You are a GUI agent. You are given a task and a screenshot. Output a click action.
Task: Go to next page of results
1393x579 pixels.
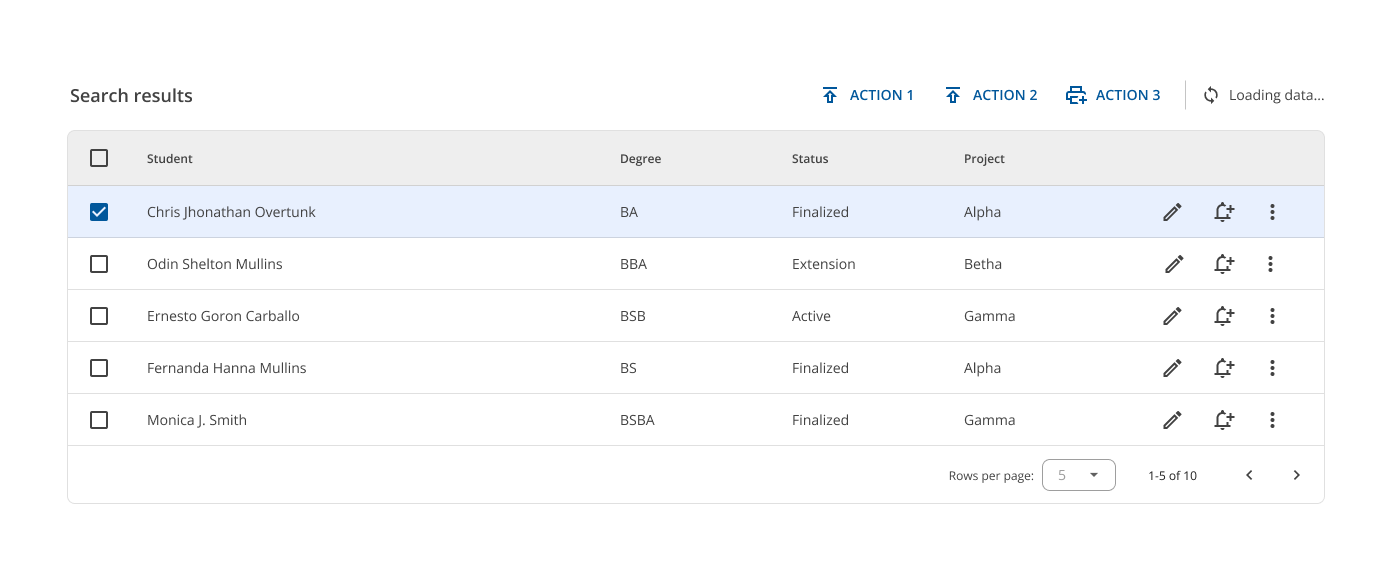click(1297, 475)
